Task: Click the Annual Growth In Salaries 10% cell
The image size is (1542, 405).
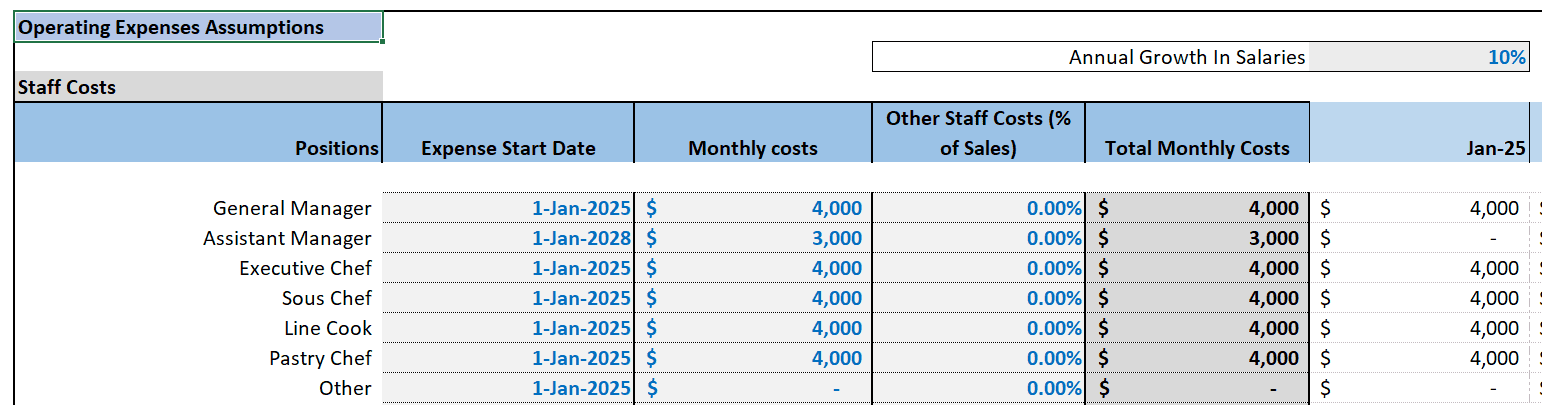Action: point(1419,57)
